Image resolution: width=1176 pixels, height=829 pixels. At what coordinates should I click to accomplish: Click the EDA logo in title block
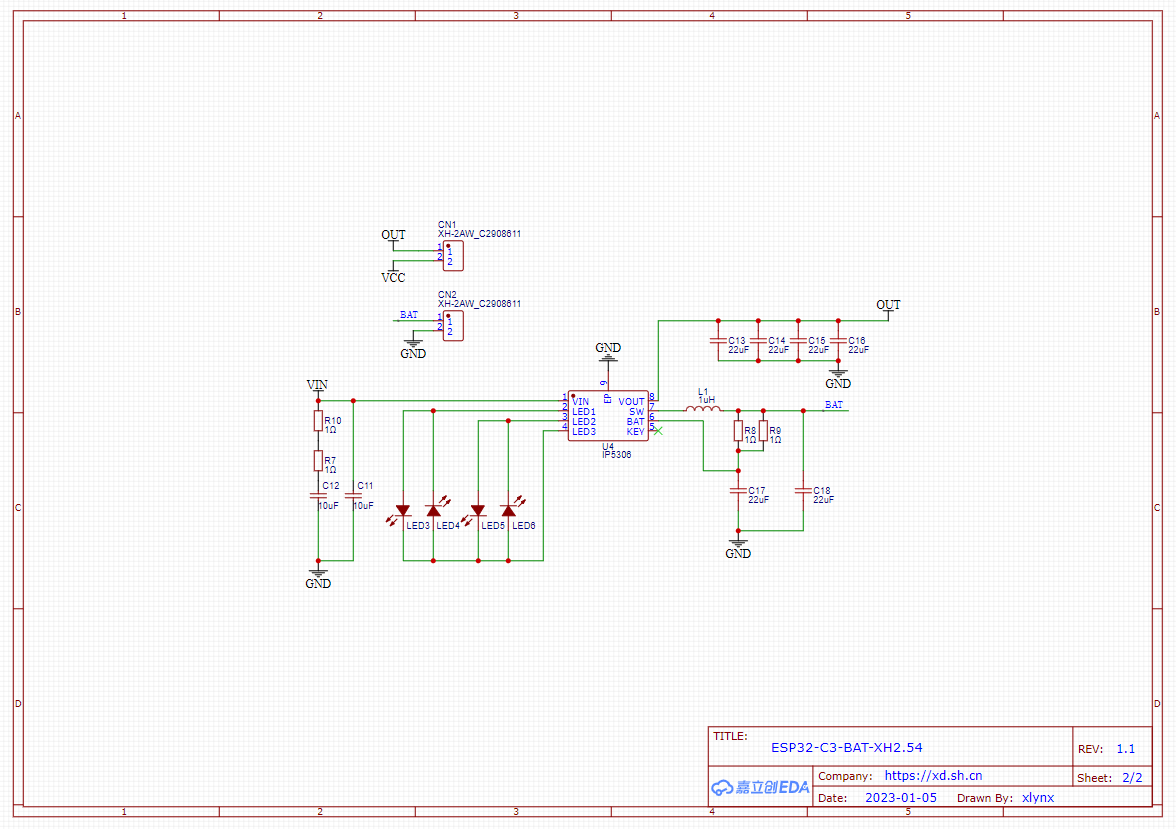pos(760,787)
